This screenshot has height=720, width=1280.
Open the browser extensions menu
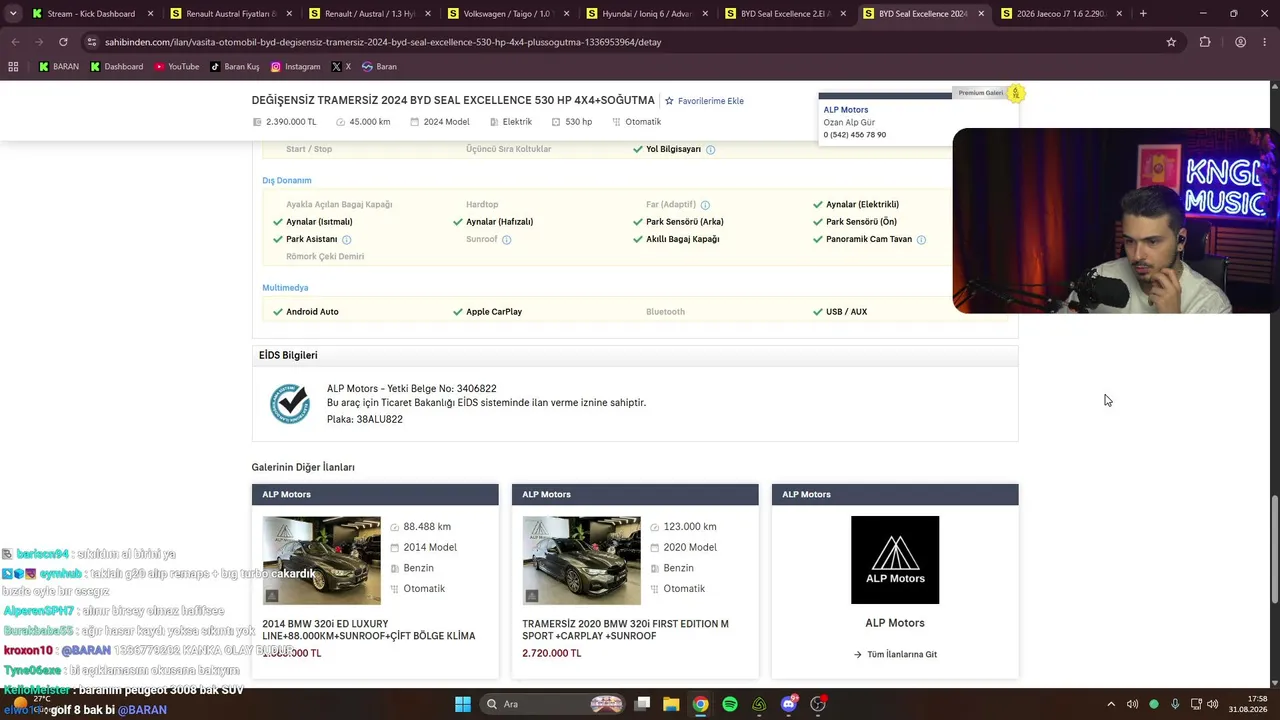pos(1205,42)
